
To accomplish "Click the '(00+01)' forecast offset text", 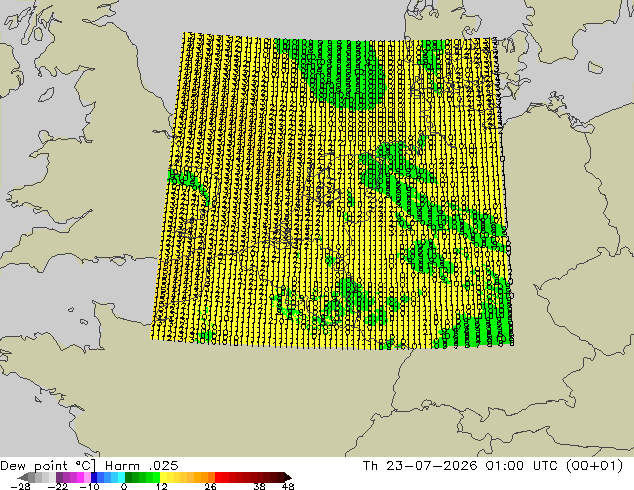I will [594, 466].
